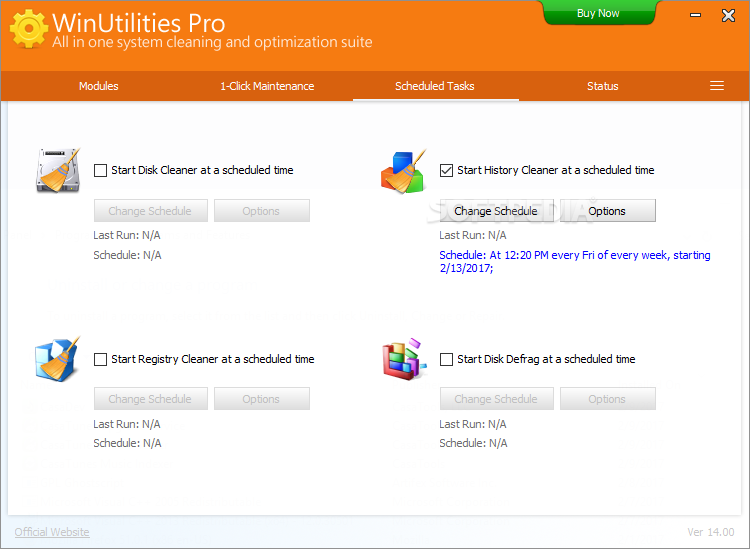Click the WinUtilities Pro title text
This screenshot has height=549, width=750.
(138, 23)
